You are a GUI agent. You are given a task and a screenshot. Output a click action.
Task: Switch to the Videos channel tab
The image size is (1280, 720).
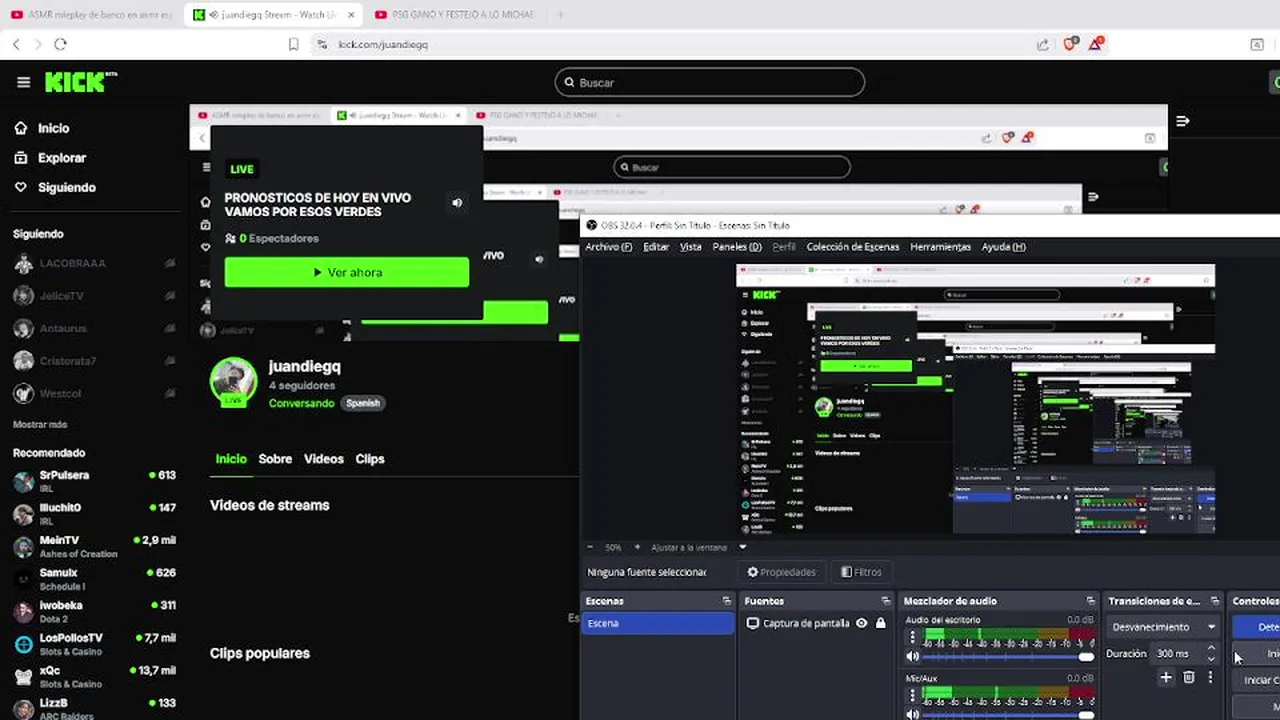coord(323,459)
